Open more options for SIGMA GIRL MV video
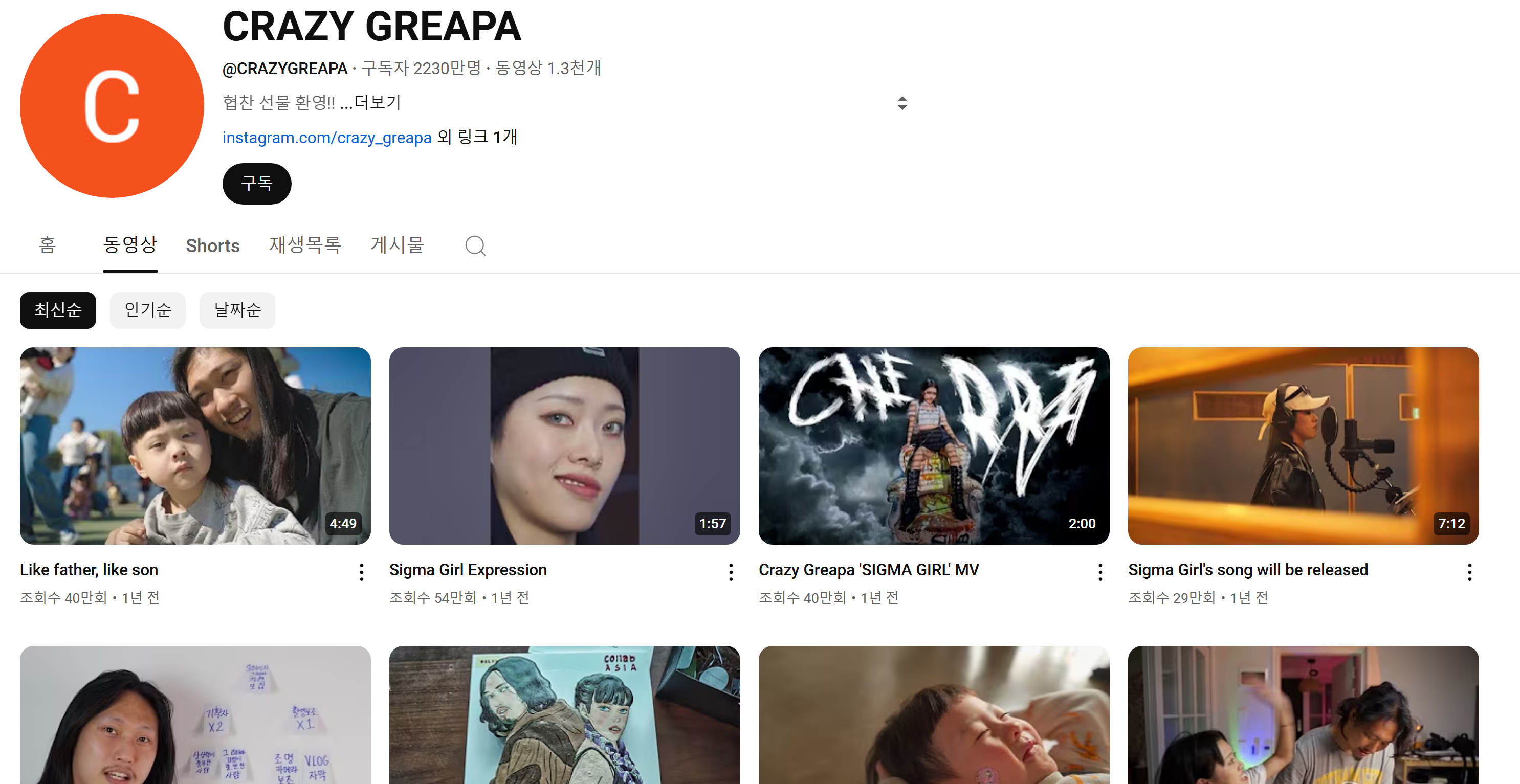Image resolution: width=1520 pixels, height=784 pixels. 1100,572
